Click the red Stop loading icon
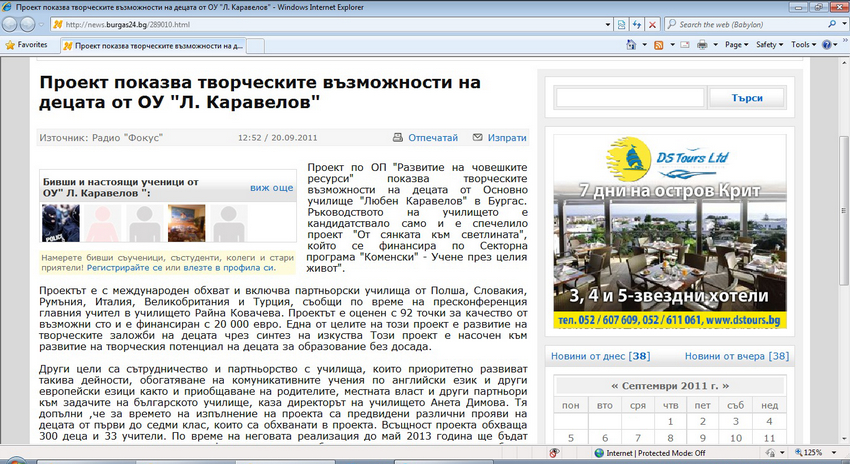Image resolution: width=850 pixels, height=464 pixels. [653, 25]
